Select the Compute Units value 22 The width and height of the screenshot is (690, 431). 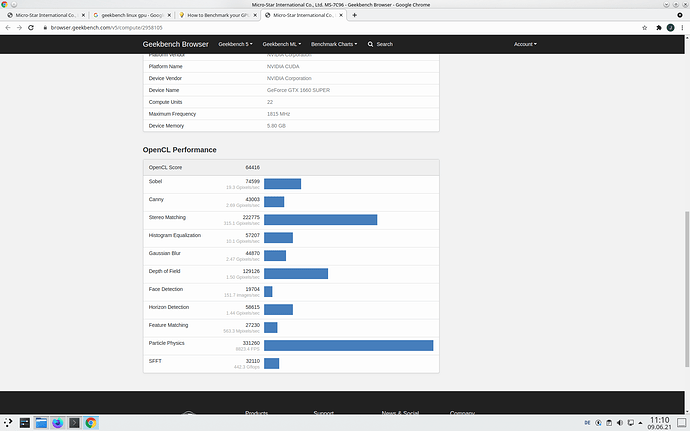point(270,102)
